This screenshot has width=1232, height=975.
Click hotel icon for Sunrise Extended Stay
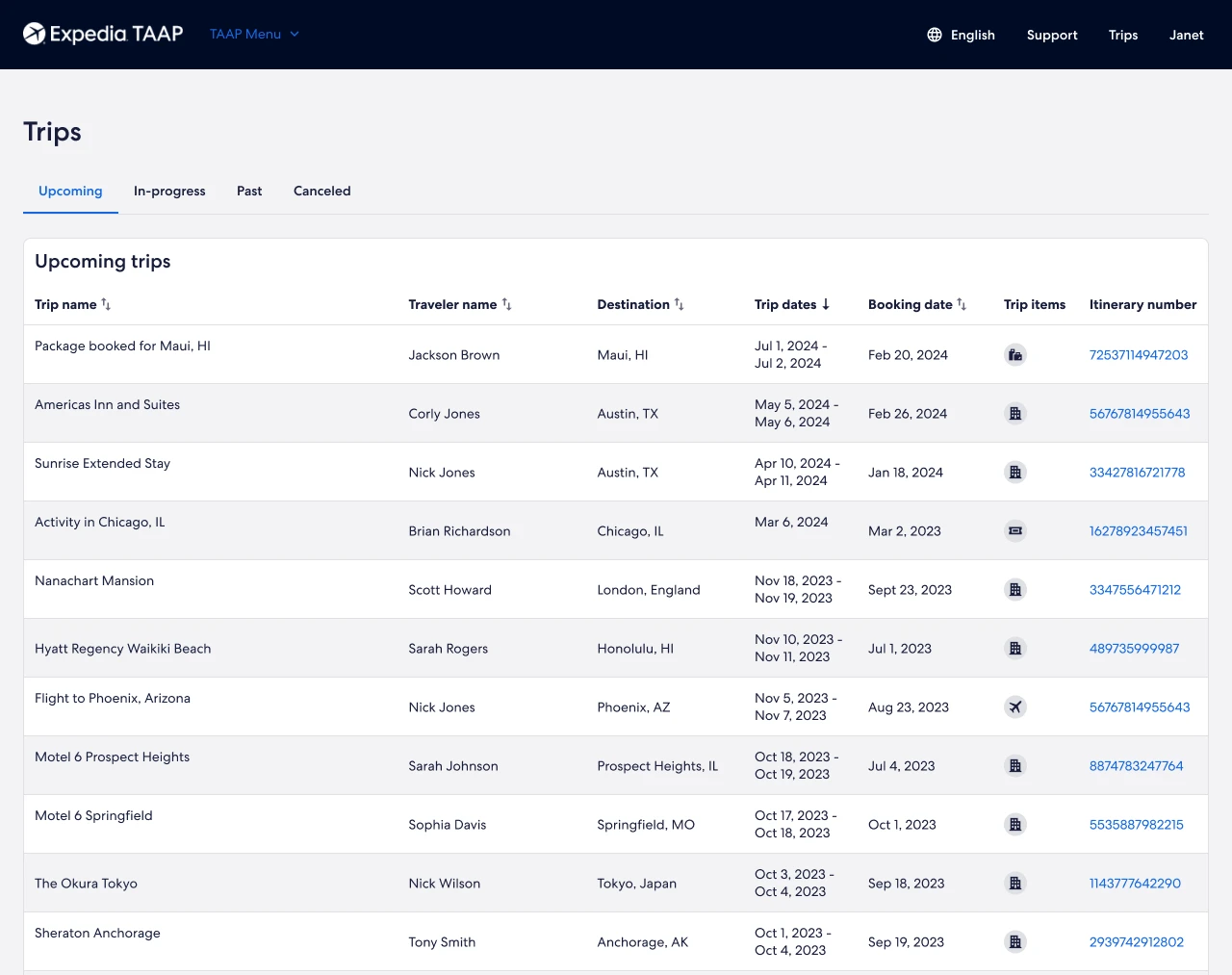[1015, 473]
